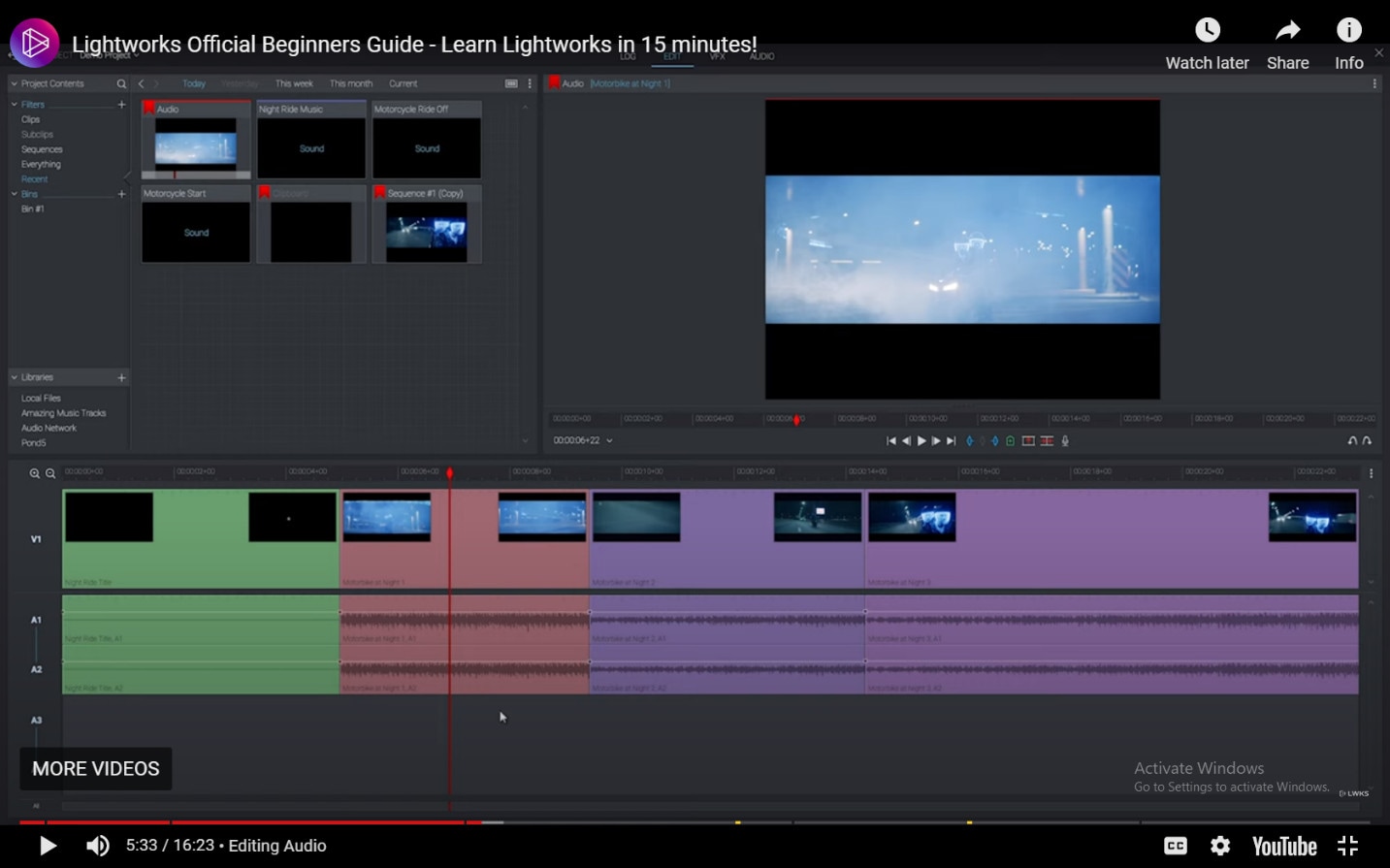This screenshot has width=1390, height=868.
Task: Open Bin #1 in the sidebar
Action: click(x=33, y=209)
